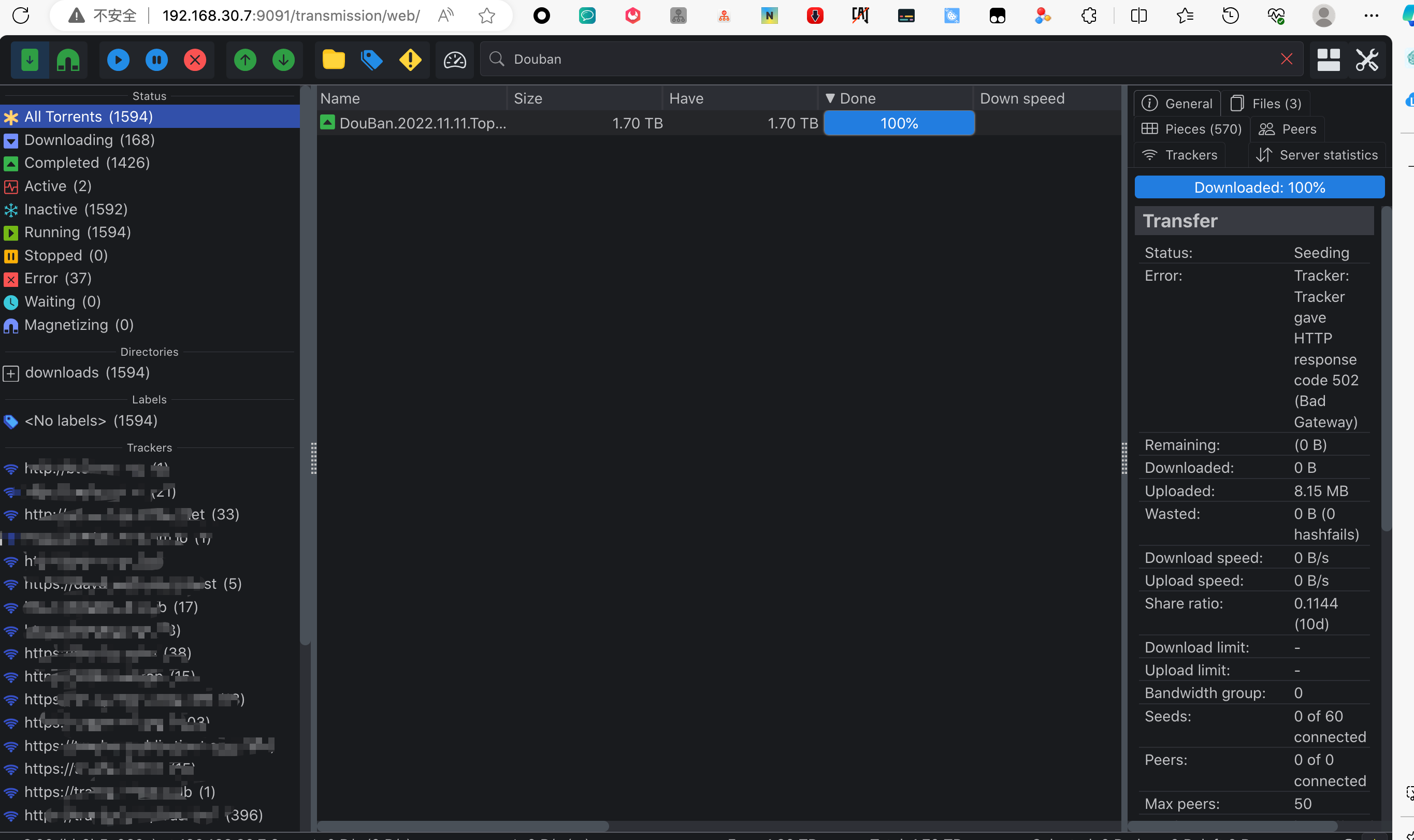1414x840 pixels.
Task: Filter by Running (1594)
Action: coord(150,232)
